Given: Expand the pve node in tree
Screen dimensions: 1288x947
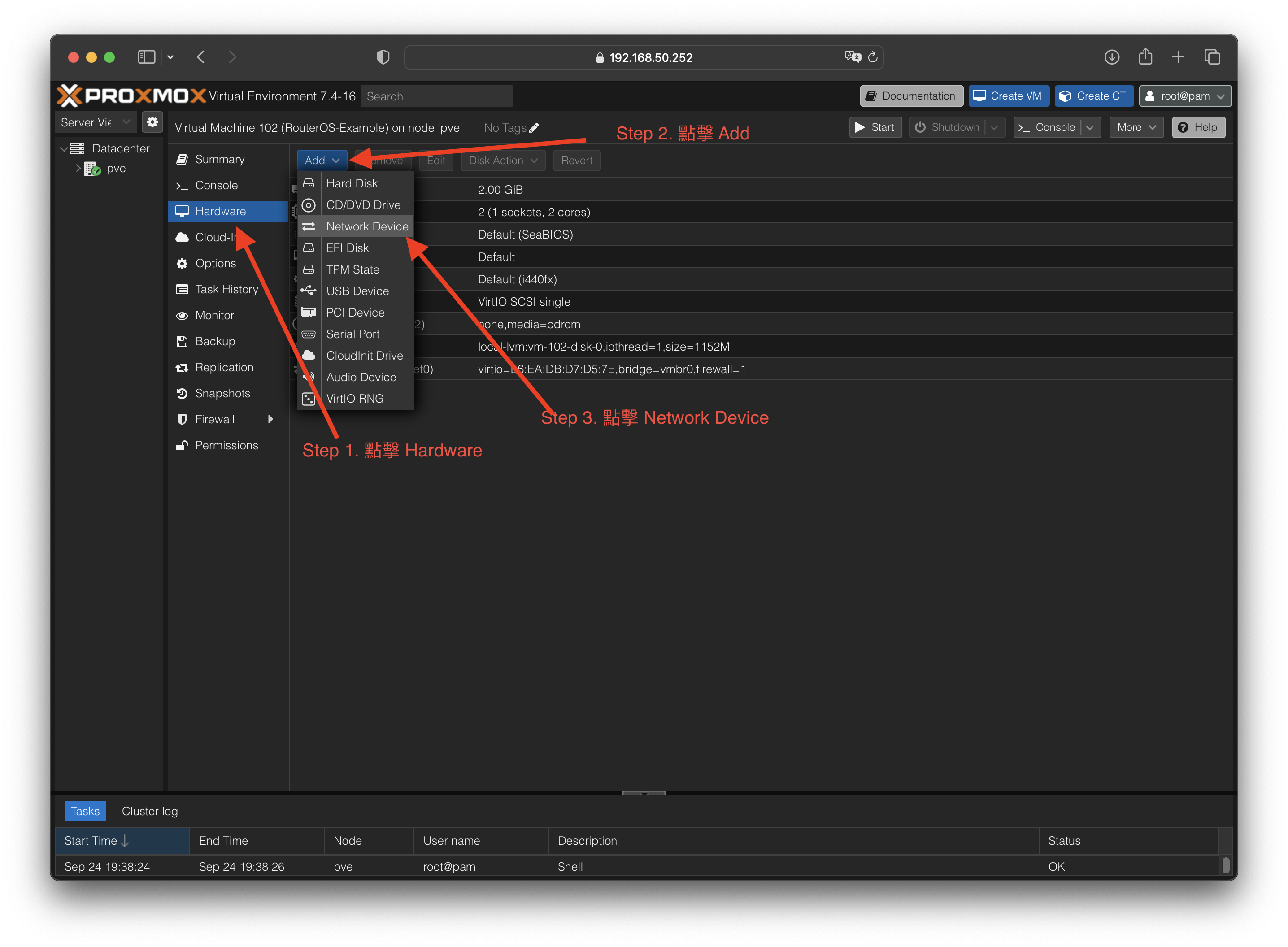Looking at the screenshot, I should coord(78,168).
